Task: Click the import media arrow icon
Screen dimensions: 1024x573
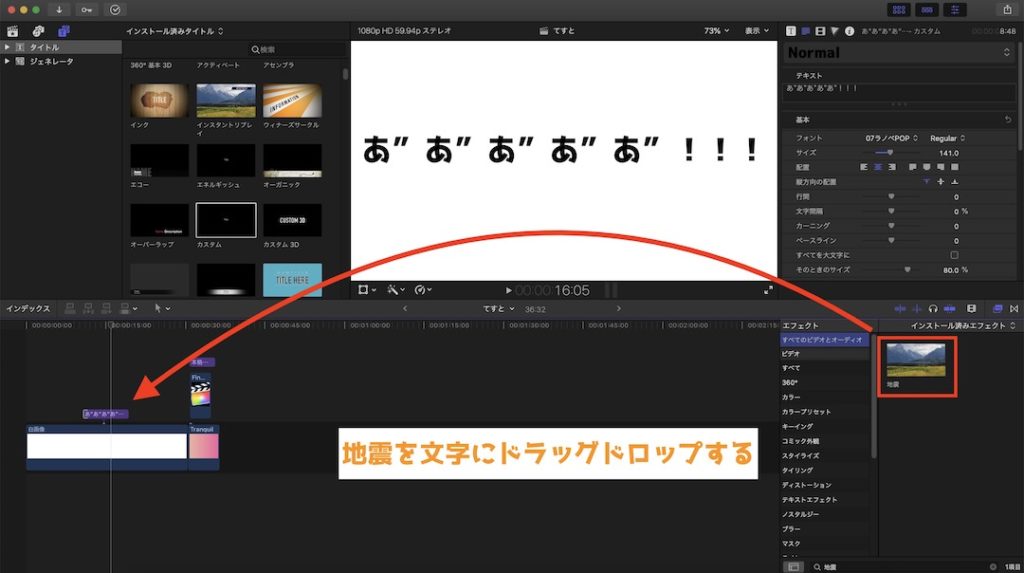Action: point(59,10)
